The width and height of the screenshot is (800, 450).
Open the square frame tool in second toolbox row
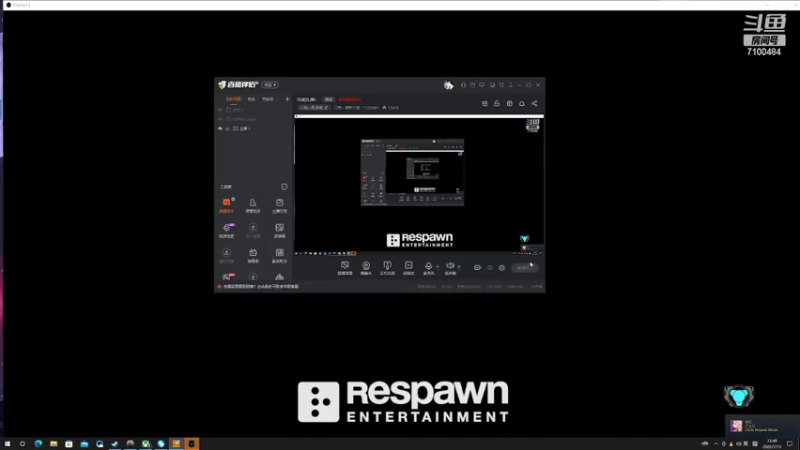click(279, 230)
